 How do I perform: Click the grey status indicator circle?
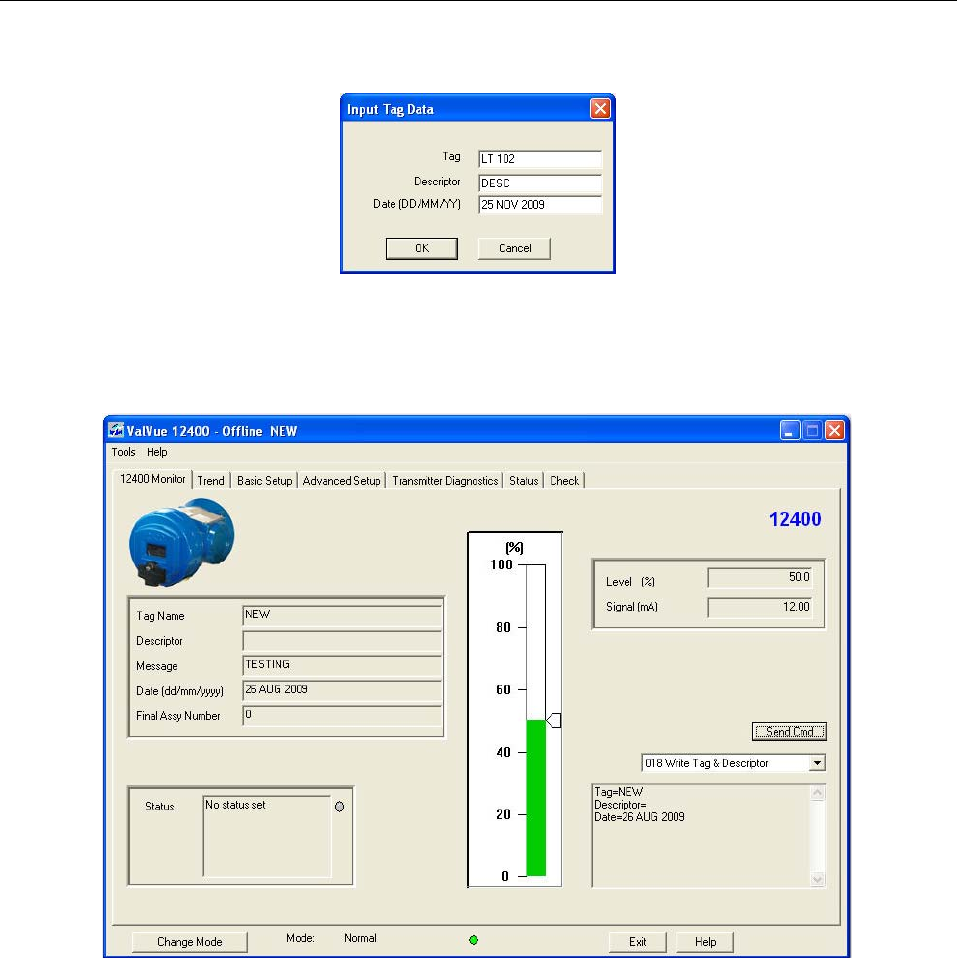coord(340,806)
